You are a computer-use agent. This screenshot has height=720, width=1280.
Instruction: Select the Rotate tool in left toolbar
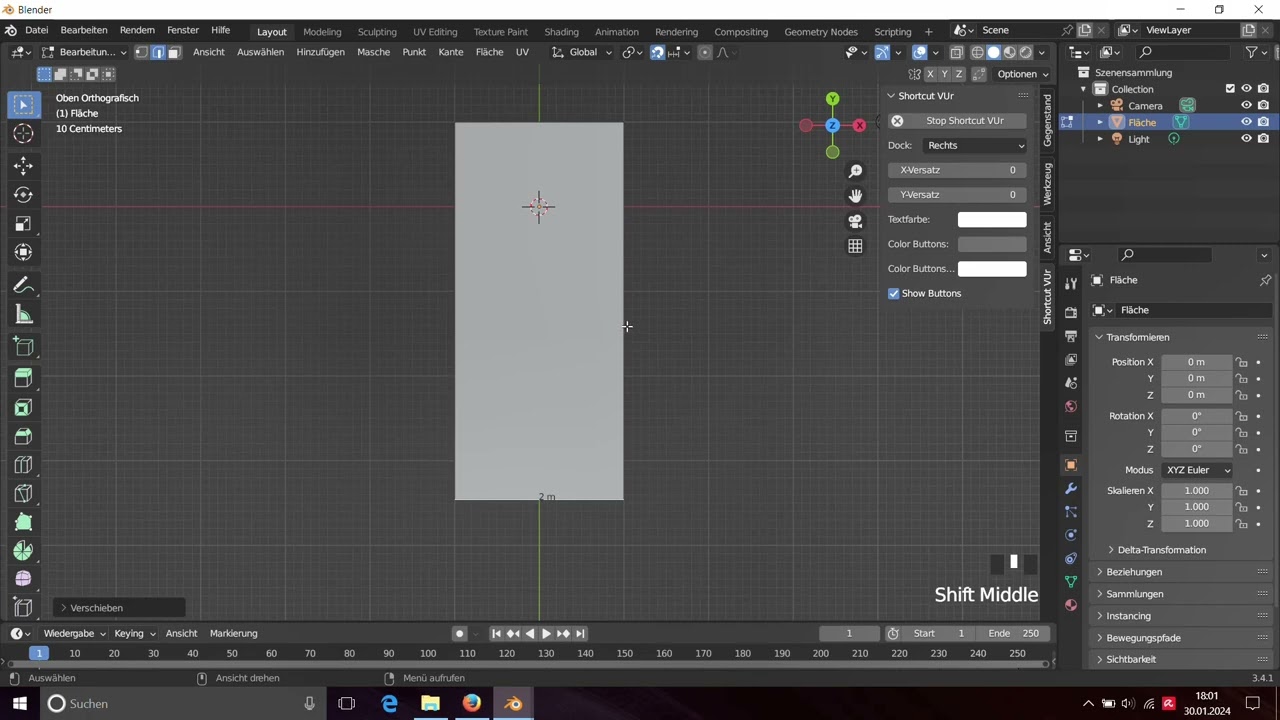point(24,195)
